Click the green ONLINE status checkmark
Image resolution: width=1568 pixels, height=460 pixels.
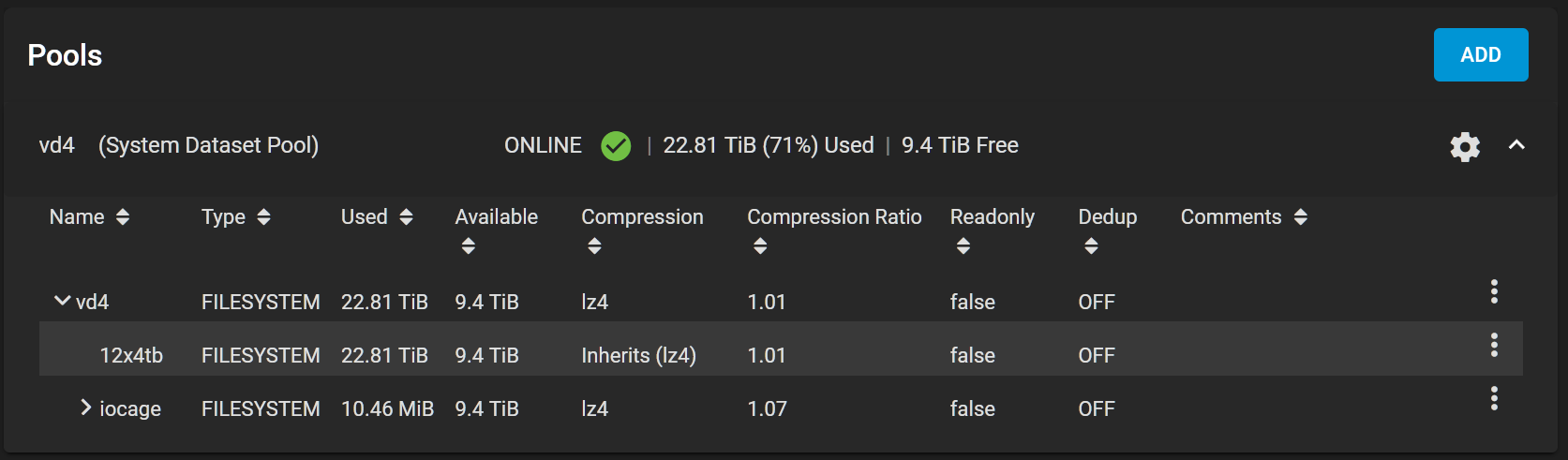pos(616,146)
